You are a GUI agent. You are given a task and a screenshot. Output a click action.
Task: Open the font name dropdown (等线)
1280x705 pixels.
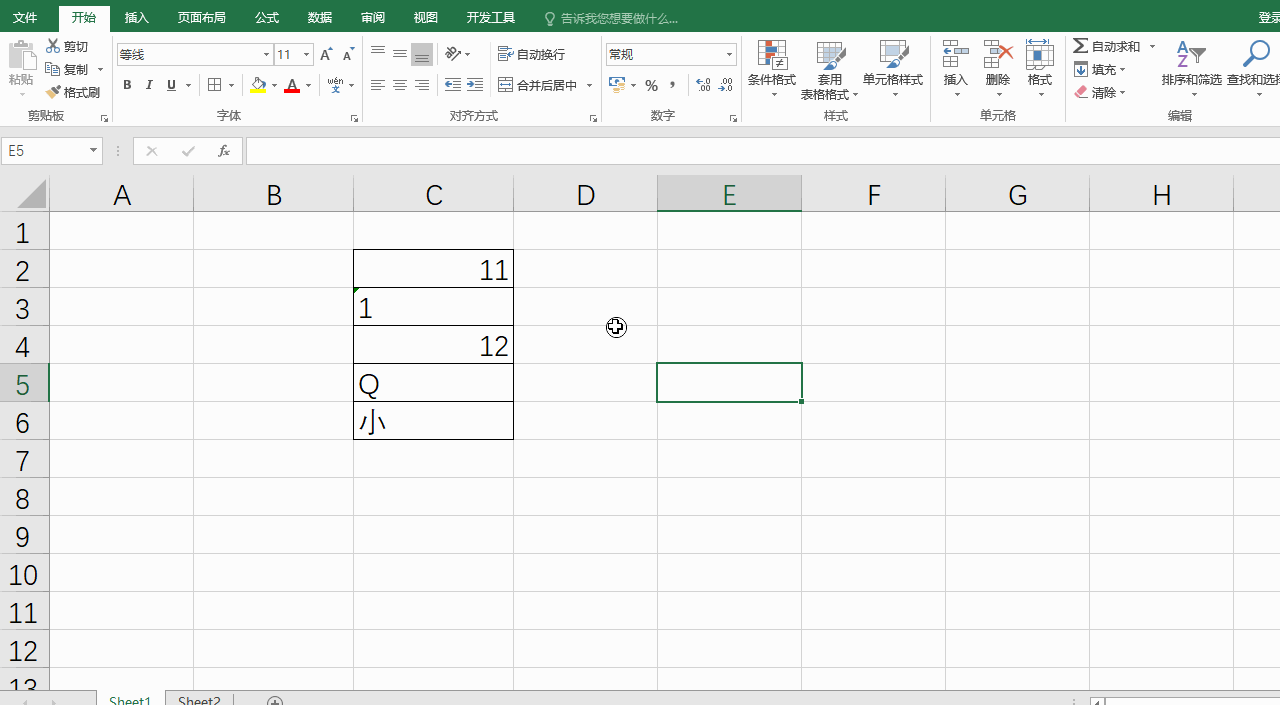coord(267,55)
